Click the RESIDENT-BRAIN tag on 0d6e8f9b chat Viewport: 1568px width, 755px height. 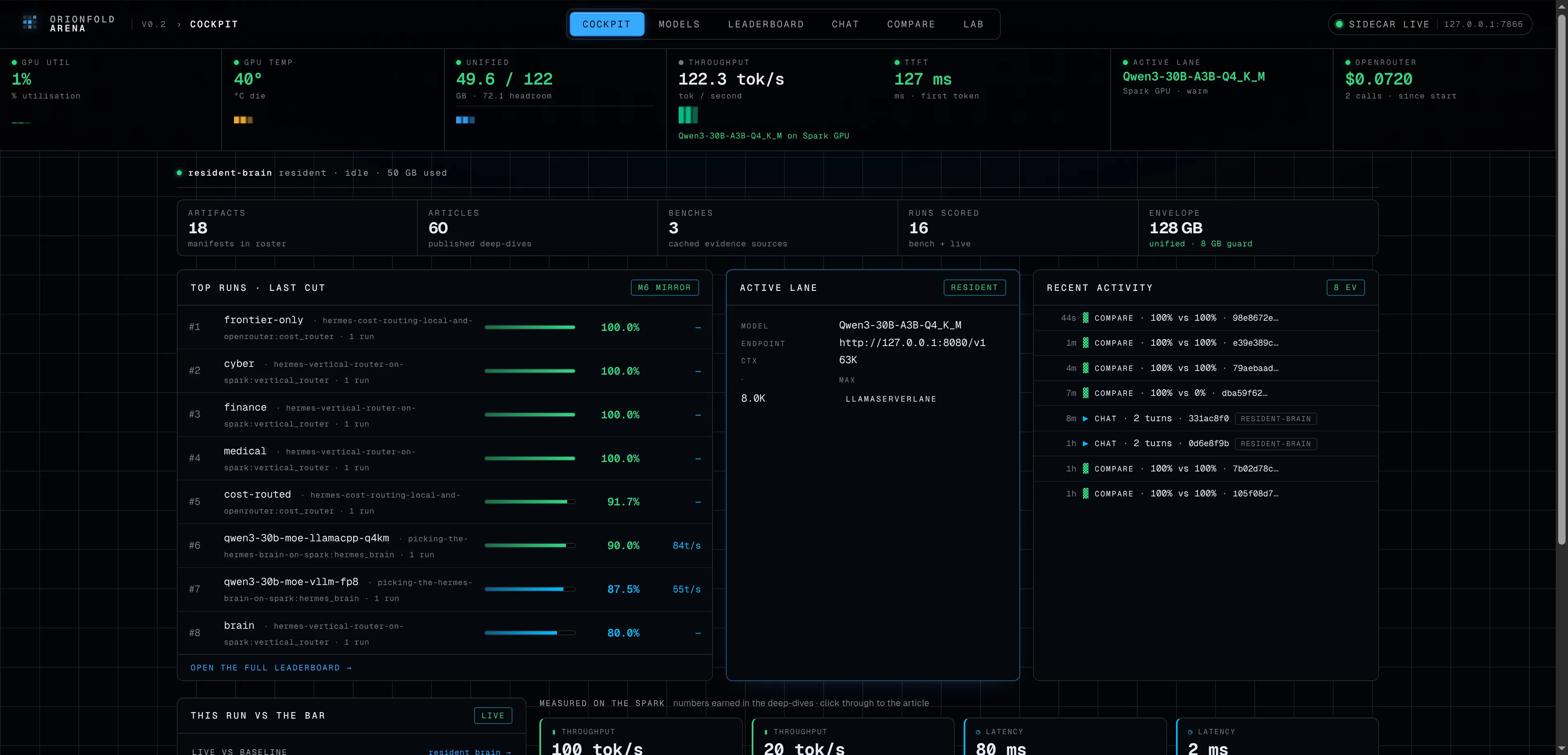(1276, 444)
